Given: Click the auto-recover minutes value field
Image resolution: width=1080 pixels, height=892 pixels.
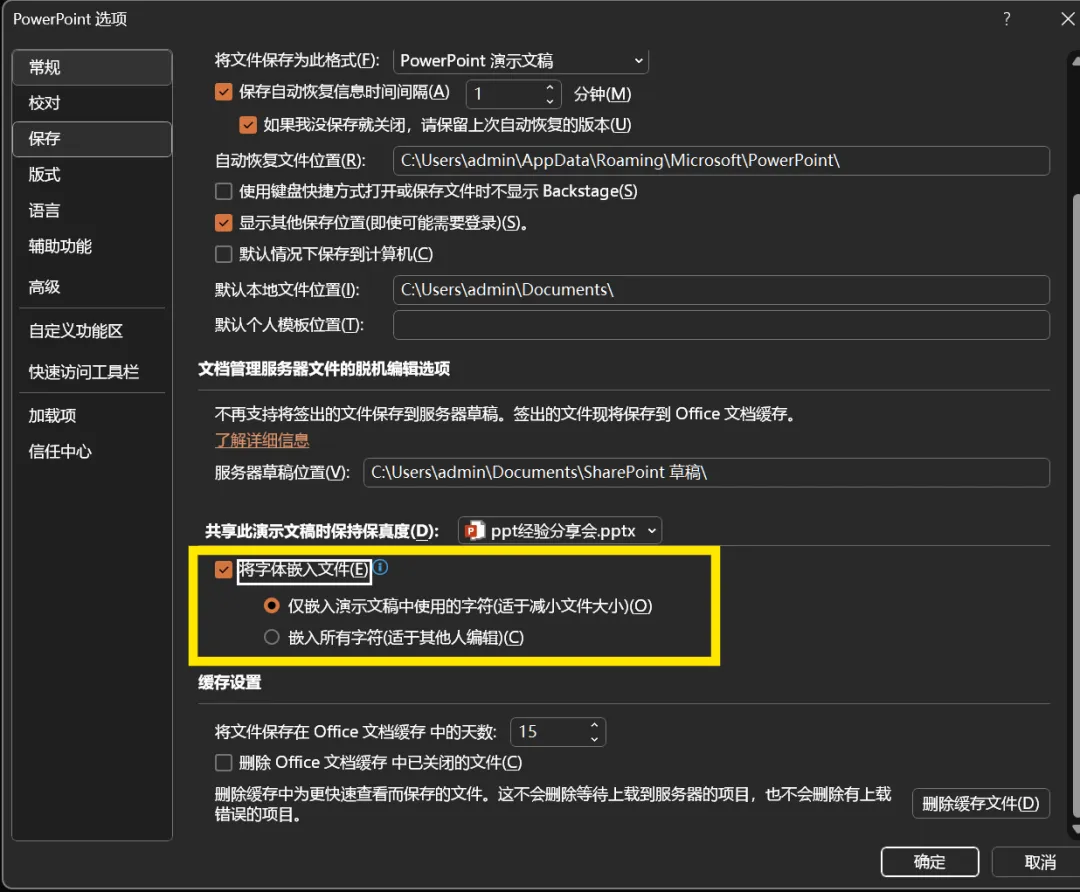Looking at the screenshot, I should pyautogui.click(x=505, y=94).
